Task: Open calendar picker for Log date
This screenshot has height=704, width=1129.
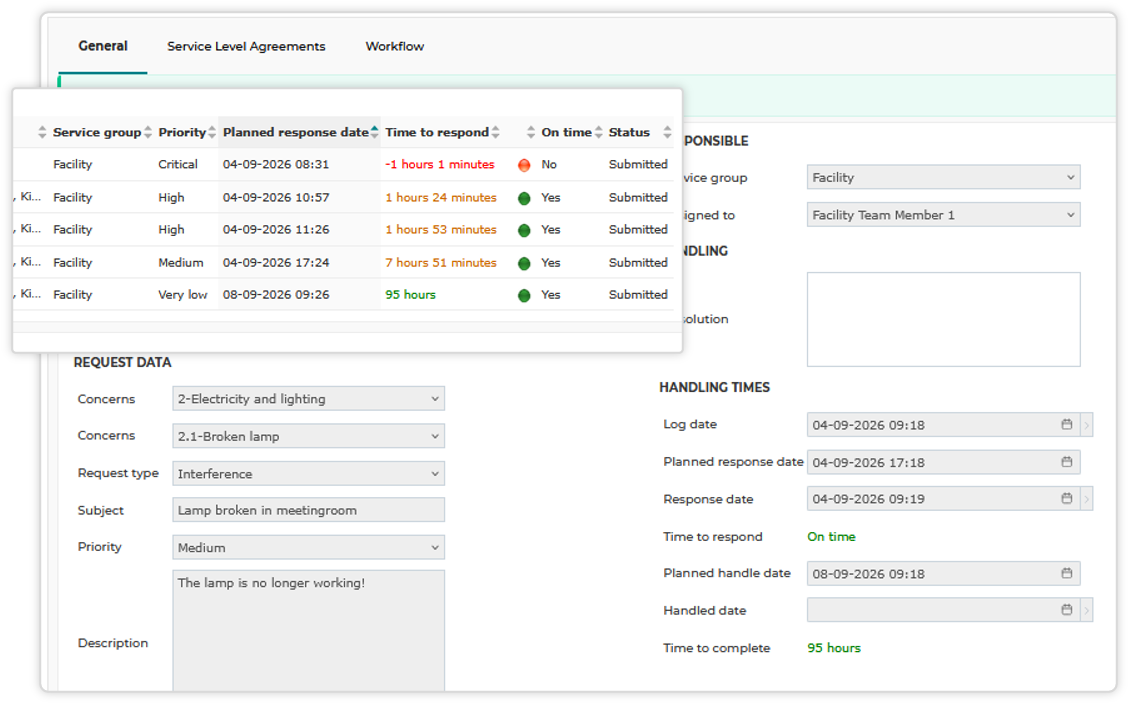Action: coord(1066,425)
